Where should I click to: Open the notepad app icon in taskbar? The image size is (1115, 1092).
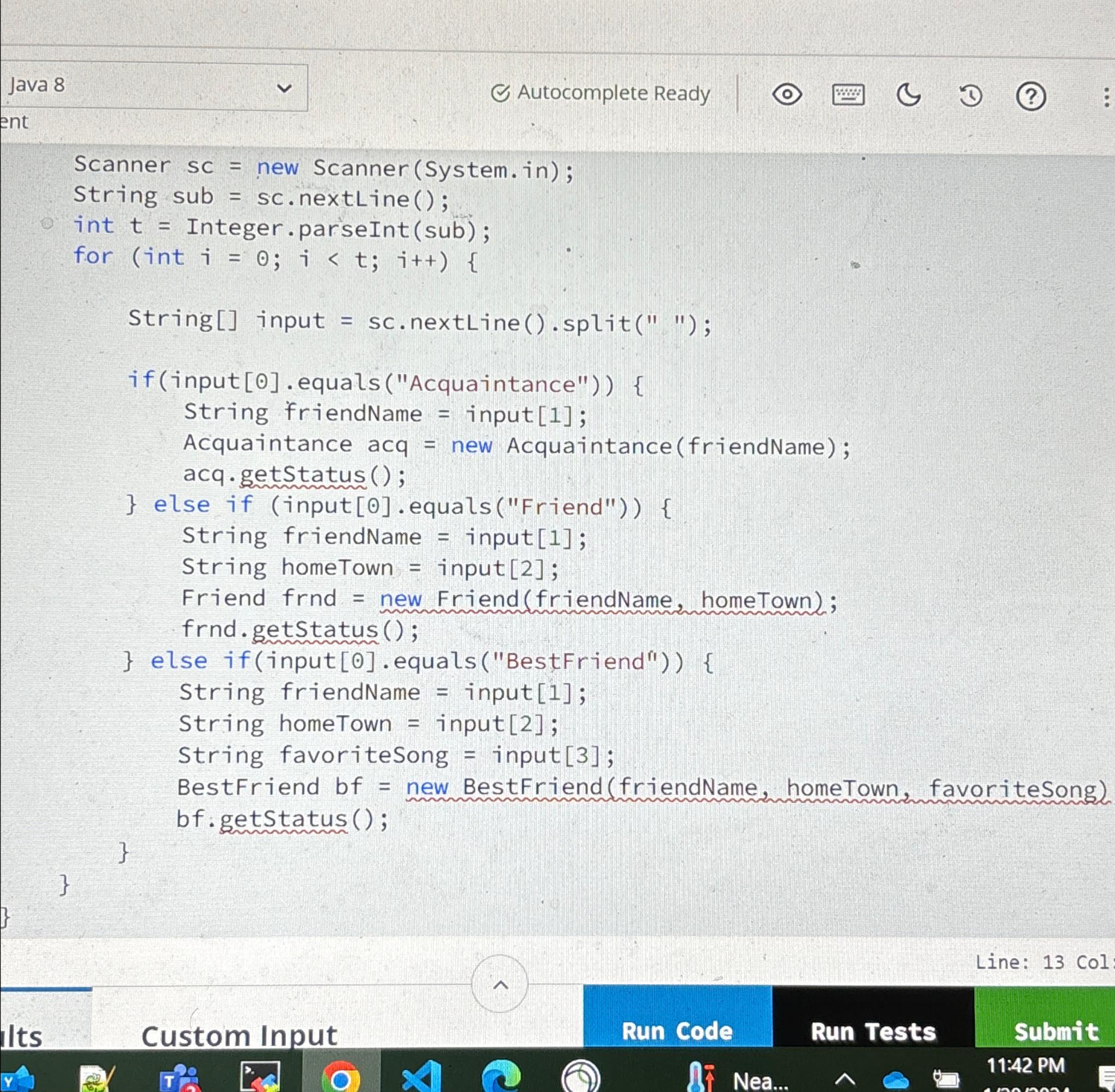[x=97, y=1078]
